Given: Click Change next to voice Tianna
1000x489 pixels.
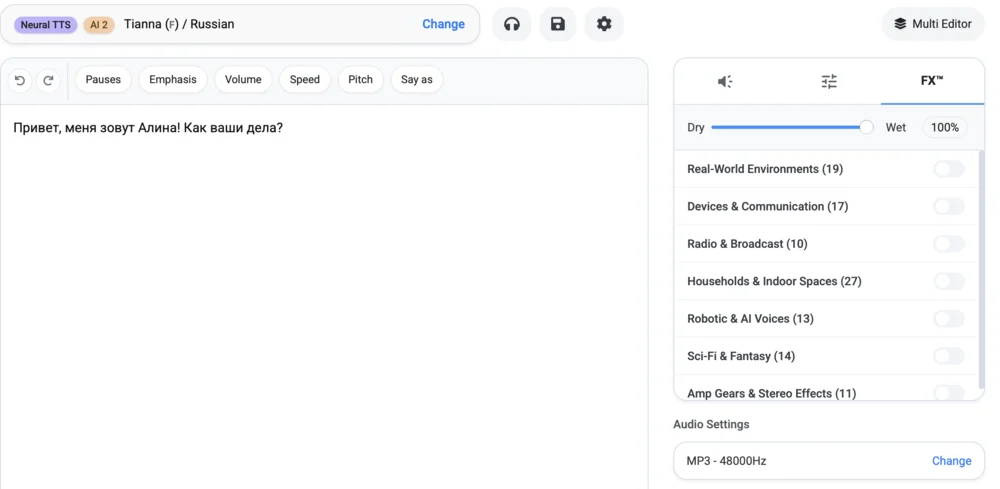Looking at the screenshot, I should 443,24.
